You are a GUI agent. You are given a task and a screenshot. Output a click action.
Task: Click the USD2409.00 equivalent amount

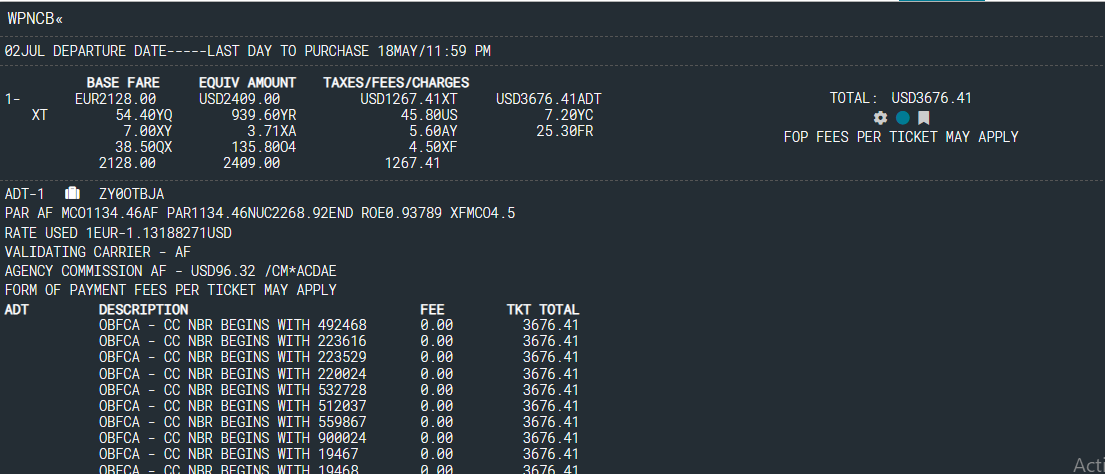tap(239, 99)
